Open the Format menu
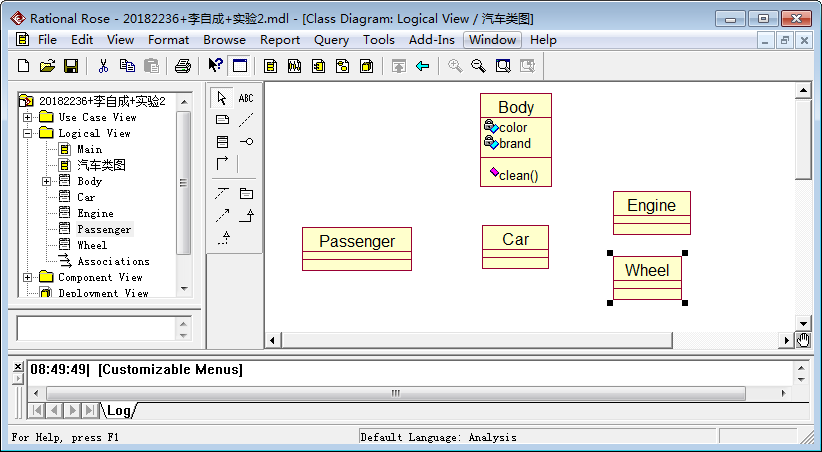The image size is (822, 452). [x=168, y=40]
